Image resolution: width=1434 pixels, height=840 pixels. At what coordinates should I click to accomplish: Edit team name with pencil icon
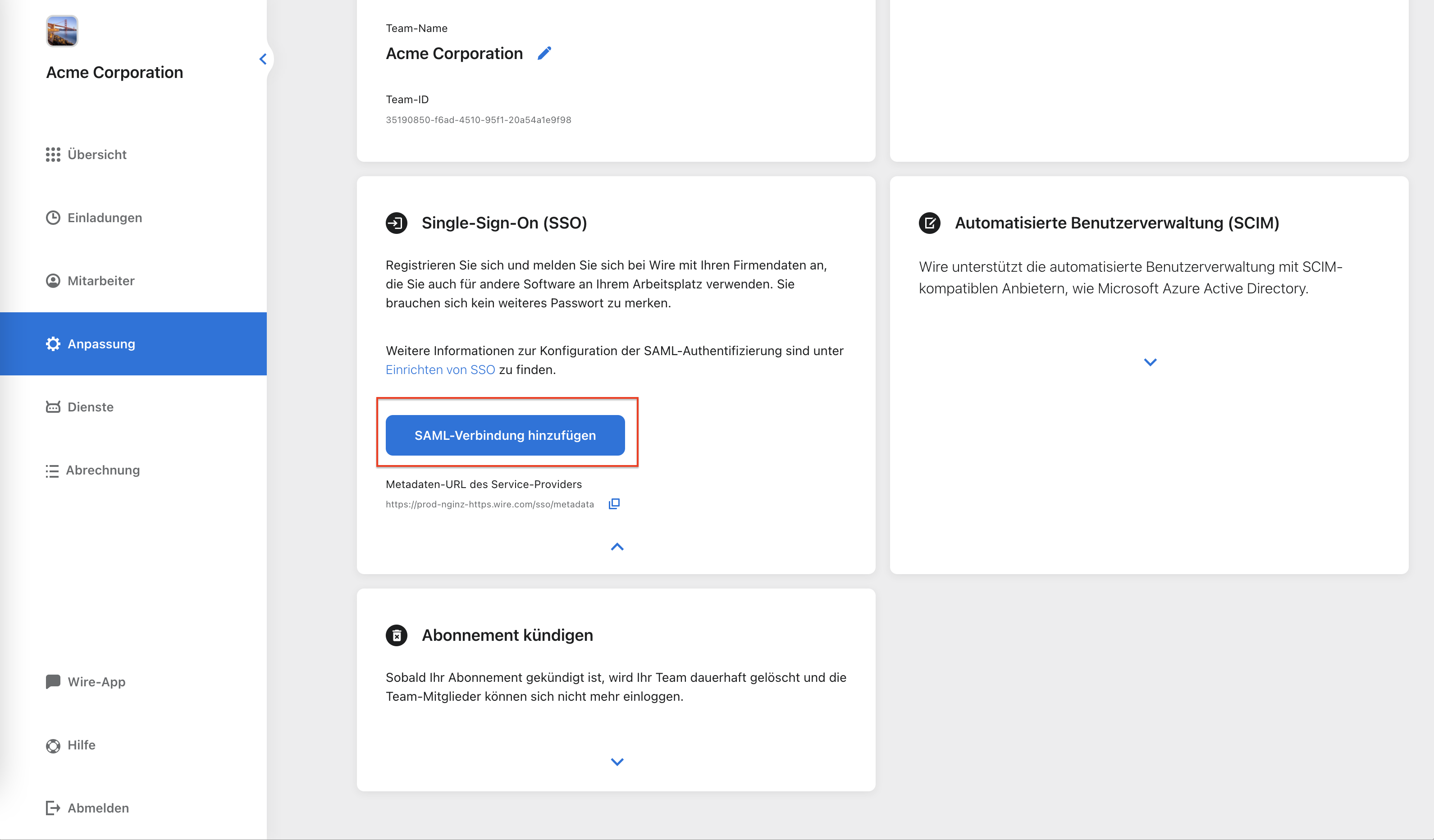pyautogui.click(x=544, y=53)
